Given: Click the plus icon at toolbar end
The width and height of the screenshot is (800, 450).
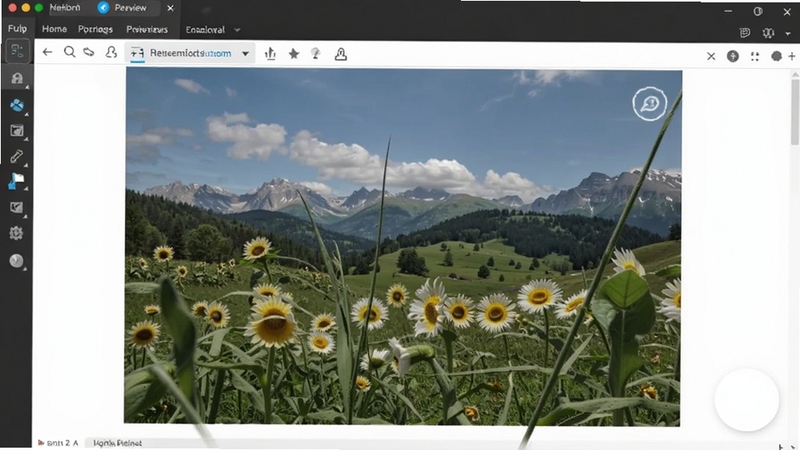Looking at the screenshot, I should pos(792,56).
